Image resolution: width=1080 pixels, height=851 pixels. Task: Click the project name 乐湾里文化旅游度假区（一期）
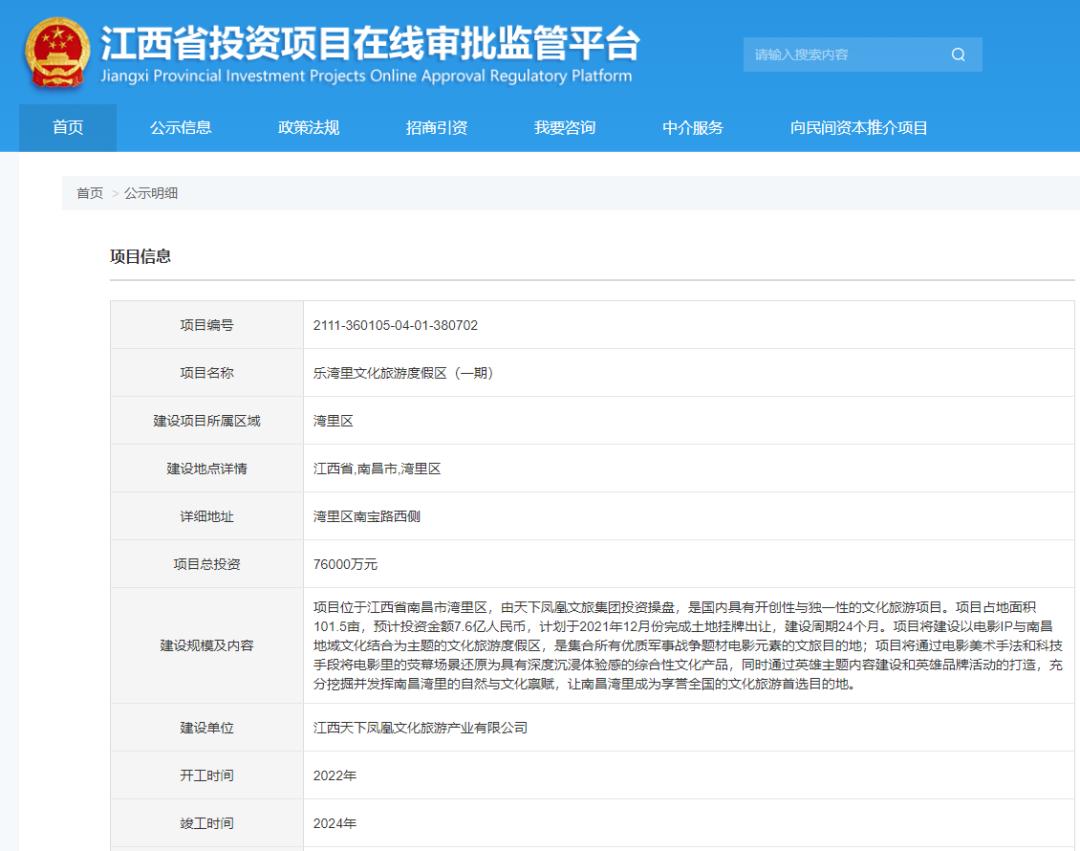(403, 373)
